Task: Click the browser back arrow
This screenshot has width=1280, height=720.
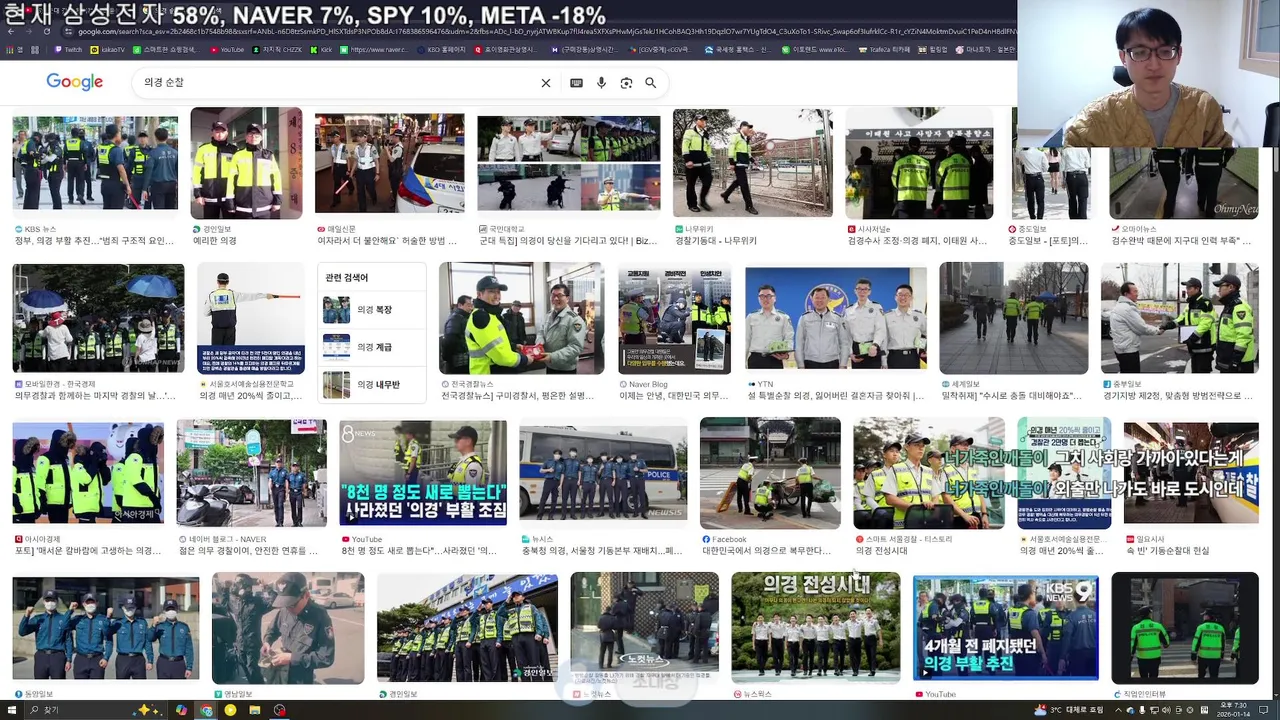Action: coord(10,31)
